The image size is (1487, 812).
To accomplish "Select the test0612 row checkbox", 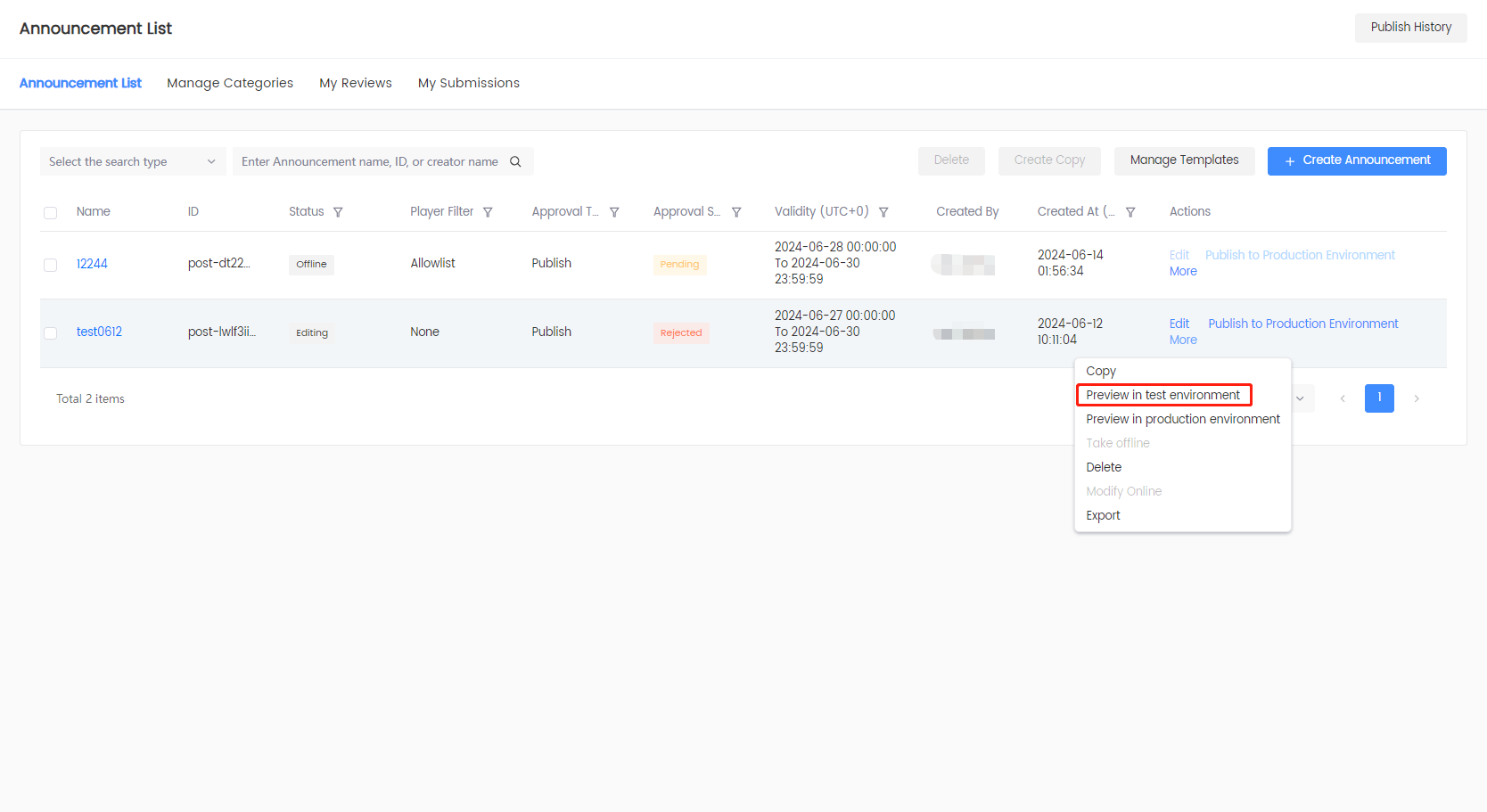I will tap(51, 332).
